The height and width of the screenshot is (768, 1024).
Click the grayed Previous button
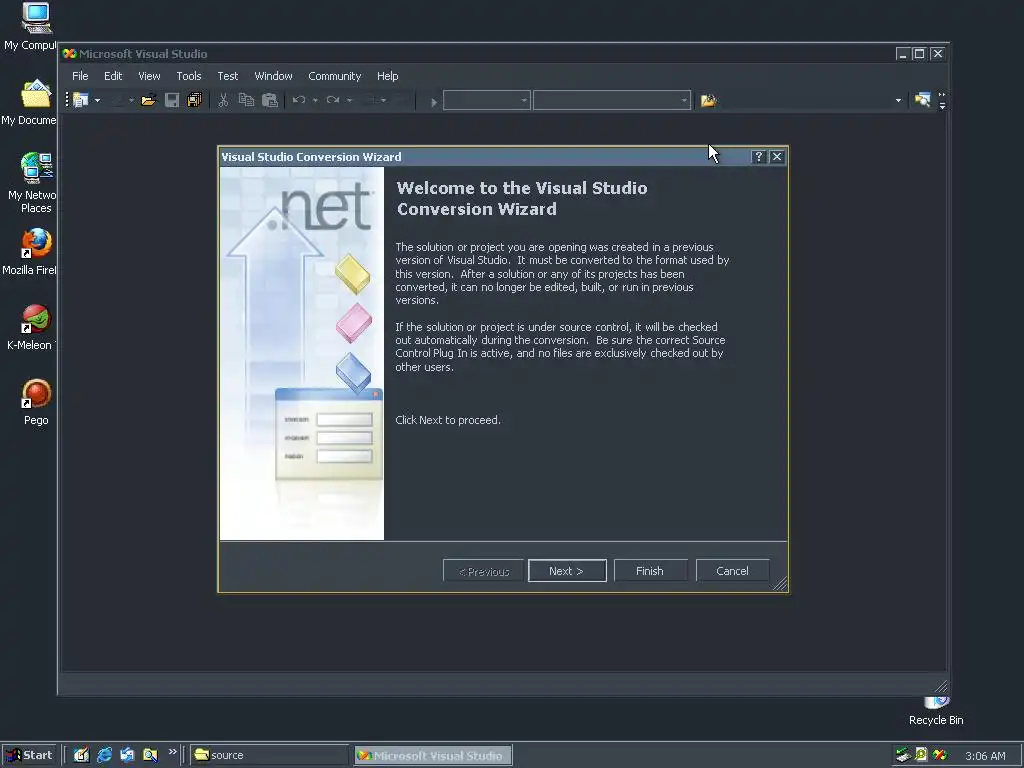483,571
